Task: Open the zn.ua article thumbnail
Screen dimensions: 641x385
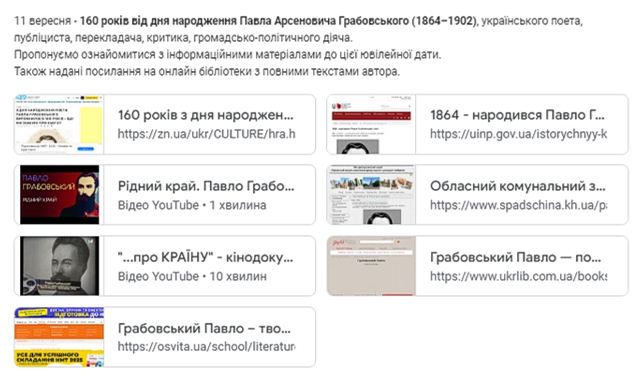Action: (x=59, y=124)
